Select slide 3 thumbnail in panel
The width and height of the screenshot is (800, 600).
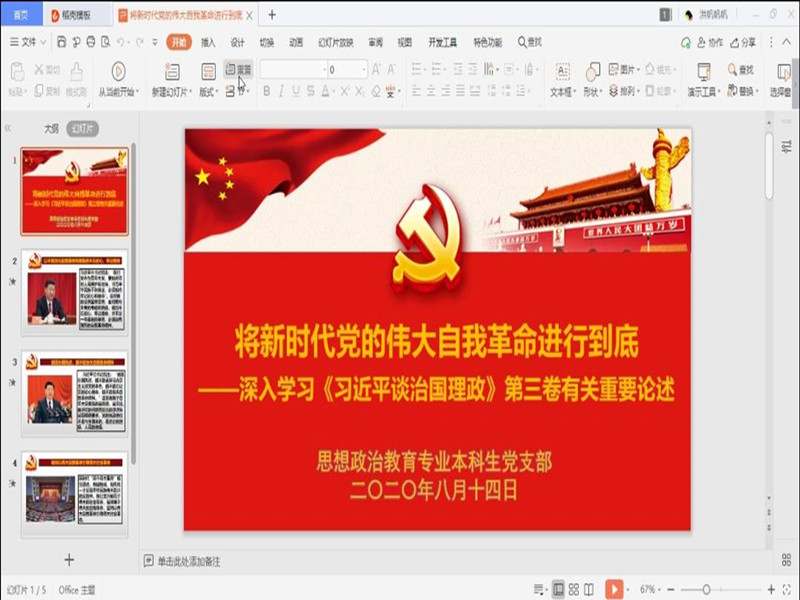coord(76,392)
